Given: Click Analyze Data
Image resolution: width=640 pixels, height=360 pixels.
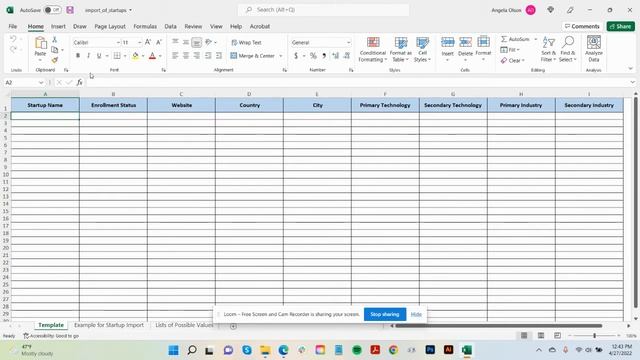Looking at the screenshot, I should pos(593,49).
